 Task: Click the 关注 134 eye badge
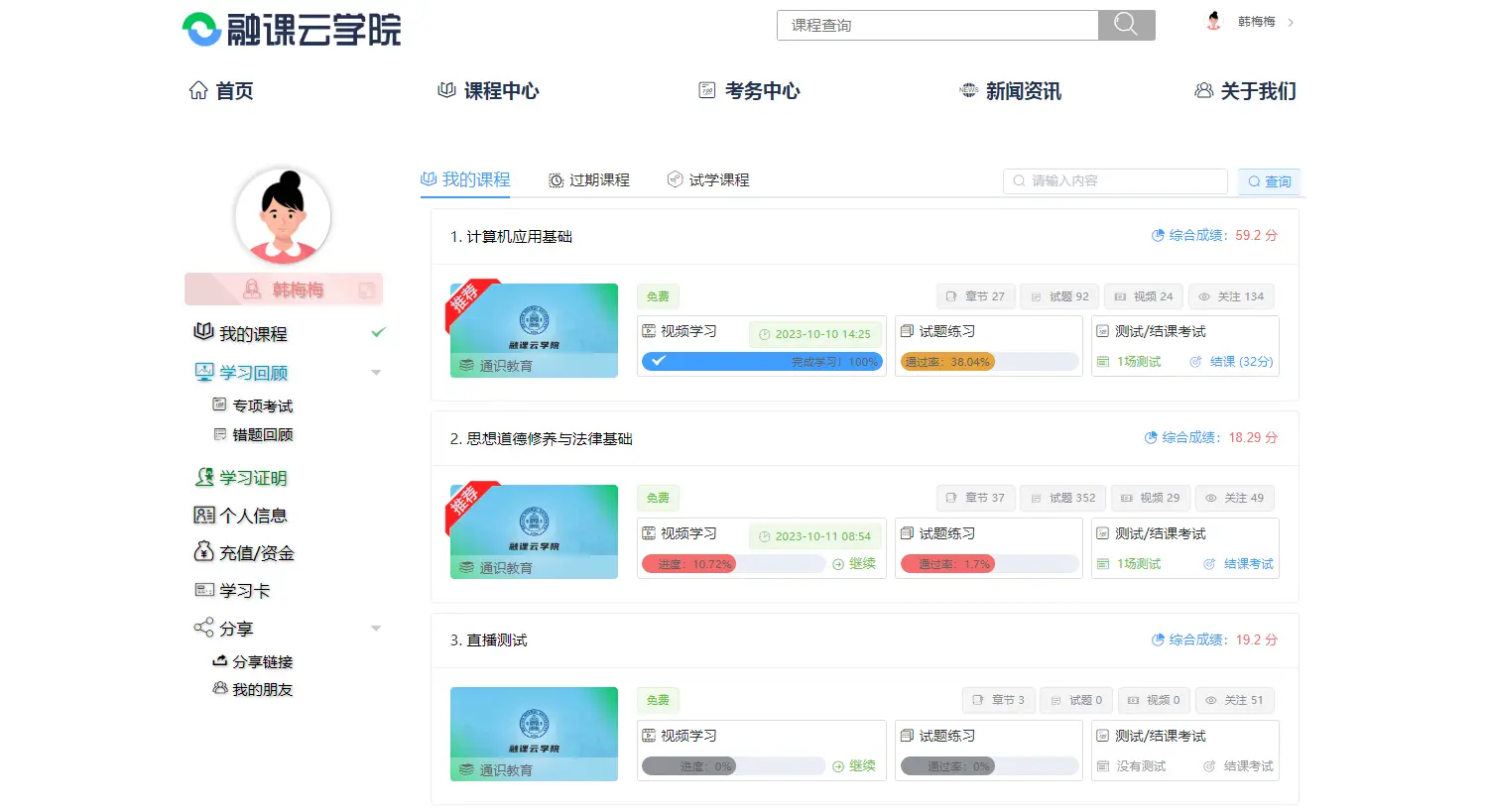[1231, 296]
